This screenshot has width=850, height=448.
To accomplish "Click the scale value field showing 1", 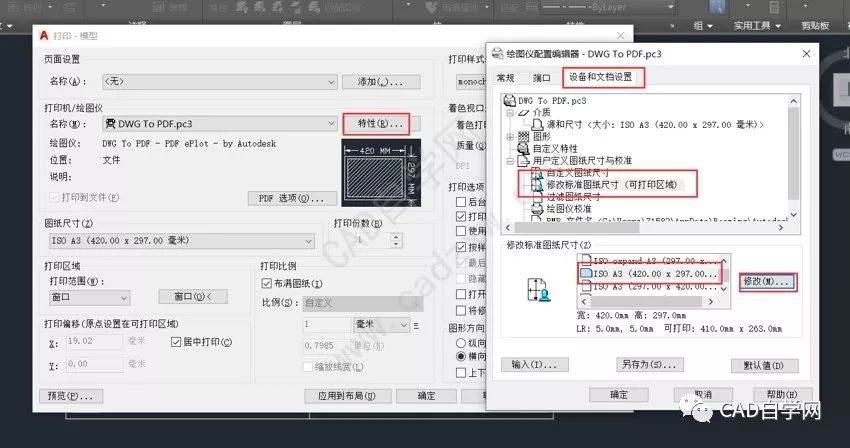I will [x=326, y=324].
